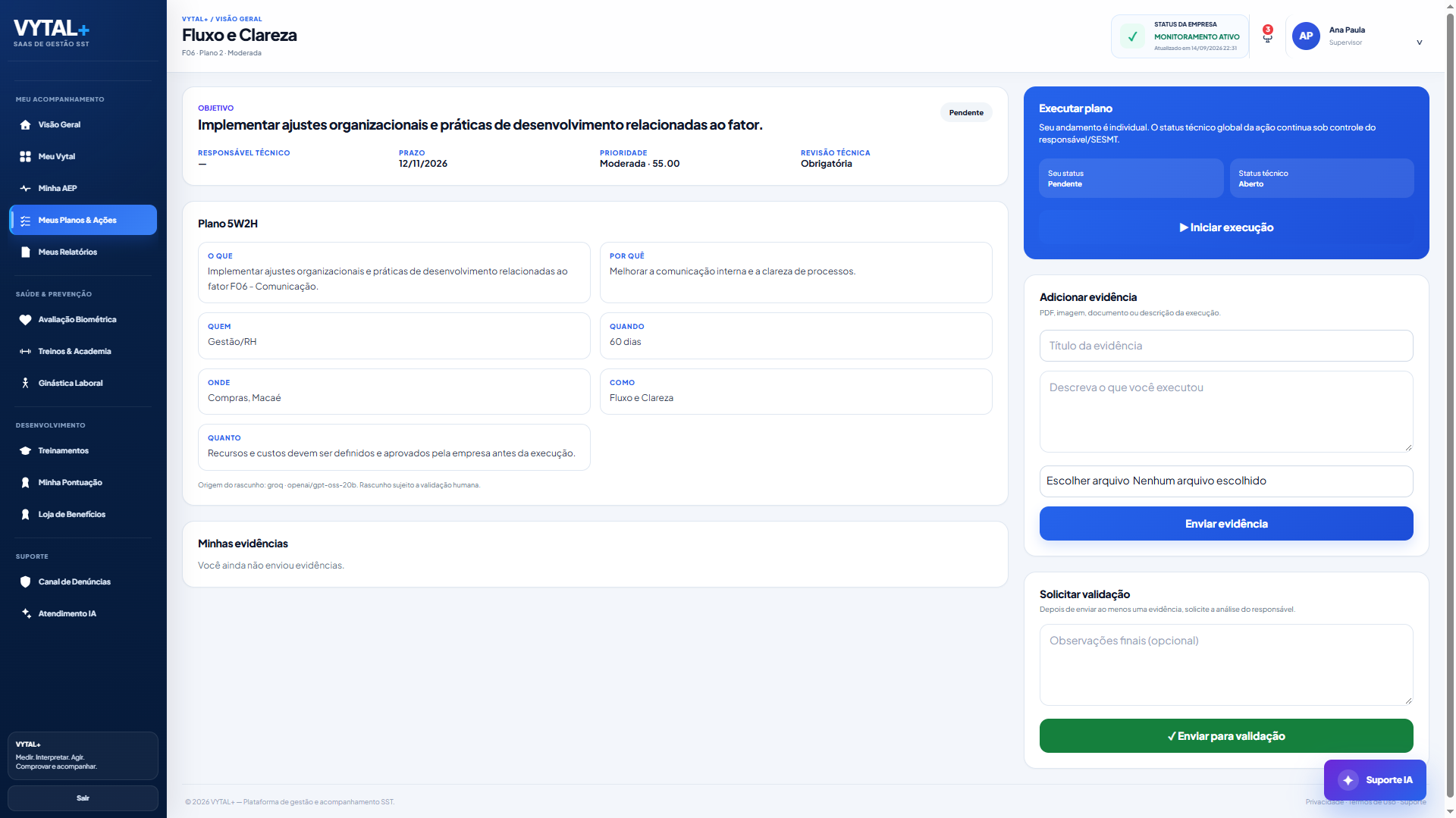
Task: Open Visão Geral menu item
Action: point(83,125)
